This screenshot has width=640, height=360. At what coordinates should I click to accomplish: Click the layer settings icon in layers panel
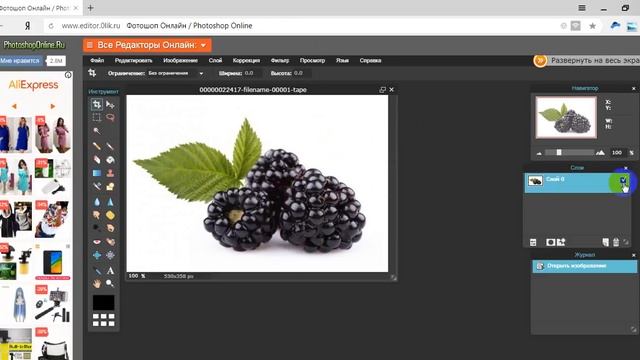533,242
